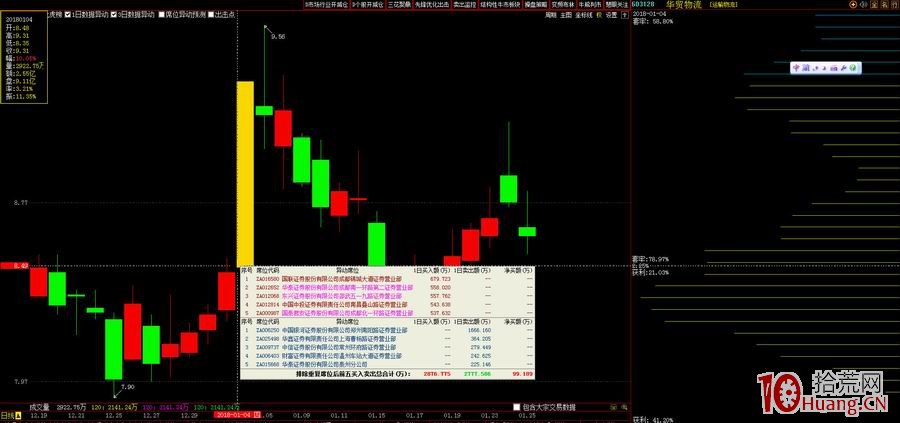Select the 中信证券 sell seat row
Viewport: 900px width, 423px height.
pos(387,348)
